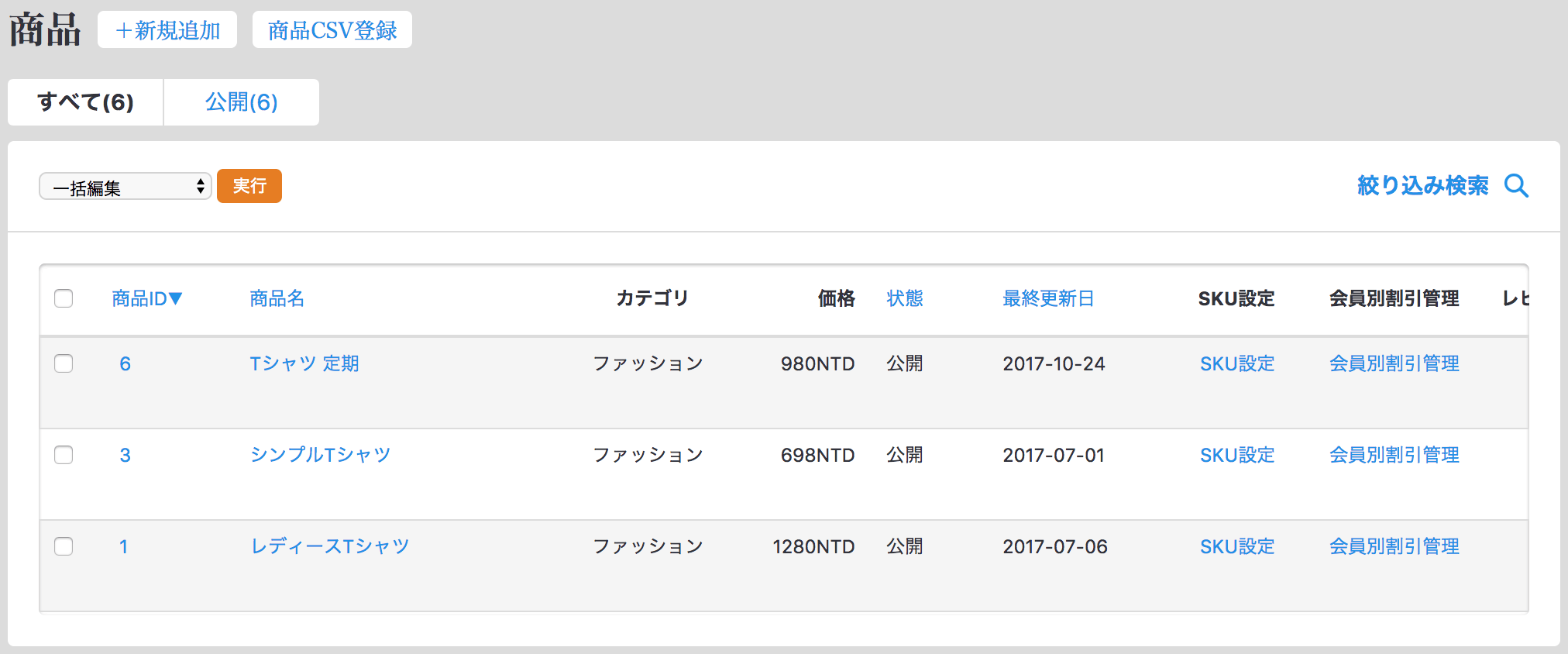Click the magnifying glass search icon

pos(1516,186)
